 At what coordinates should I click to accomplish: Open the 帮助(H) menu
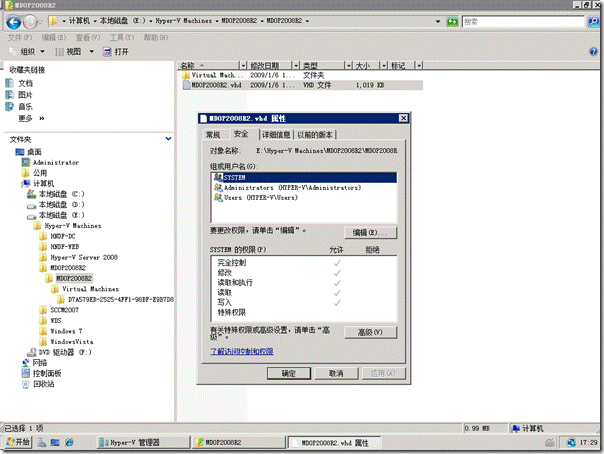[156, 38]
